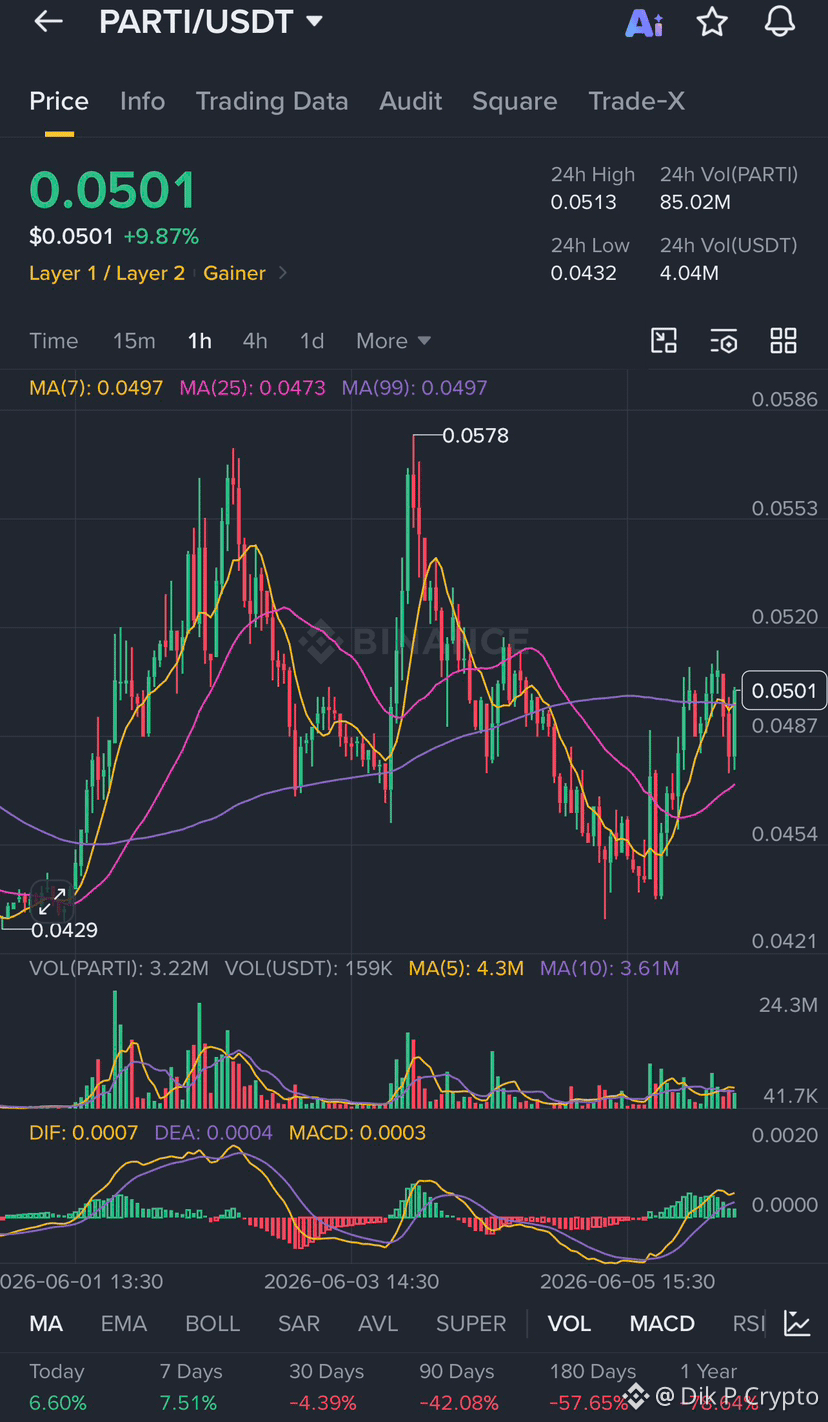
Task: Toggle the VOL sub-indicator
Action: 569,1323
